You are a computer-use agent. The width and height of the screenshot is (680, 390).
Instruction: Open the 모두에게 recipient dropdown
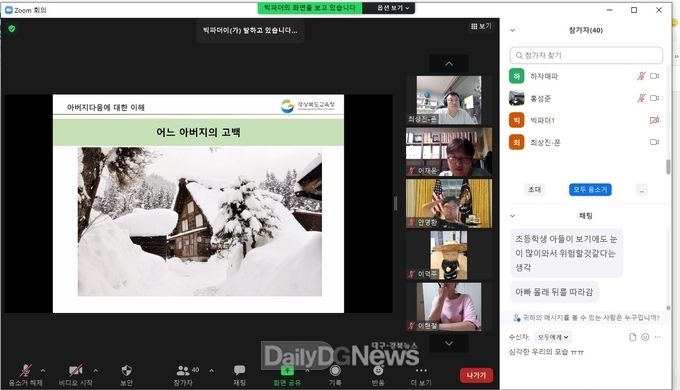click(x=552, y=337)
